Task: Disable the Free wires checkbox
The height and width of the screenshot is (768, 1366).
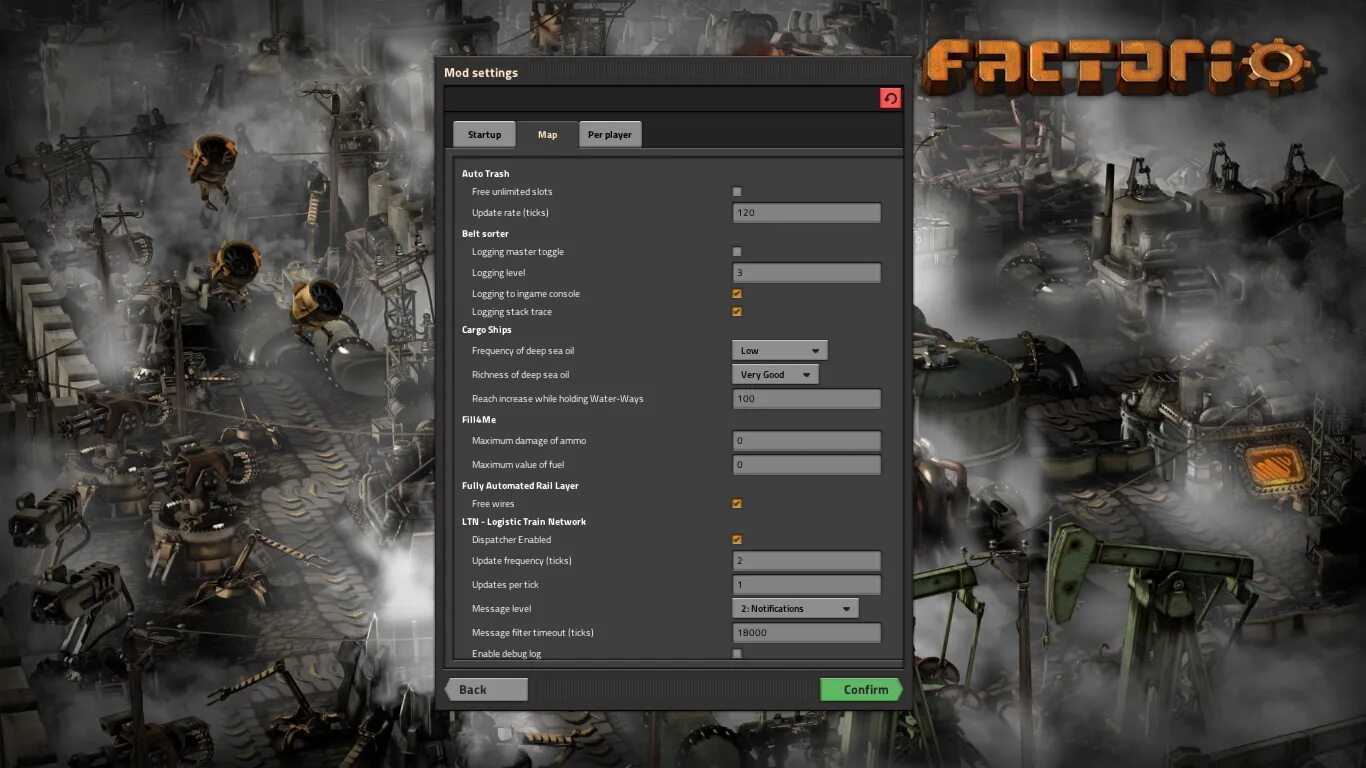Action: 737,504
